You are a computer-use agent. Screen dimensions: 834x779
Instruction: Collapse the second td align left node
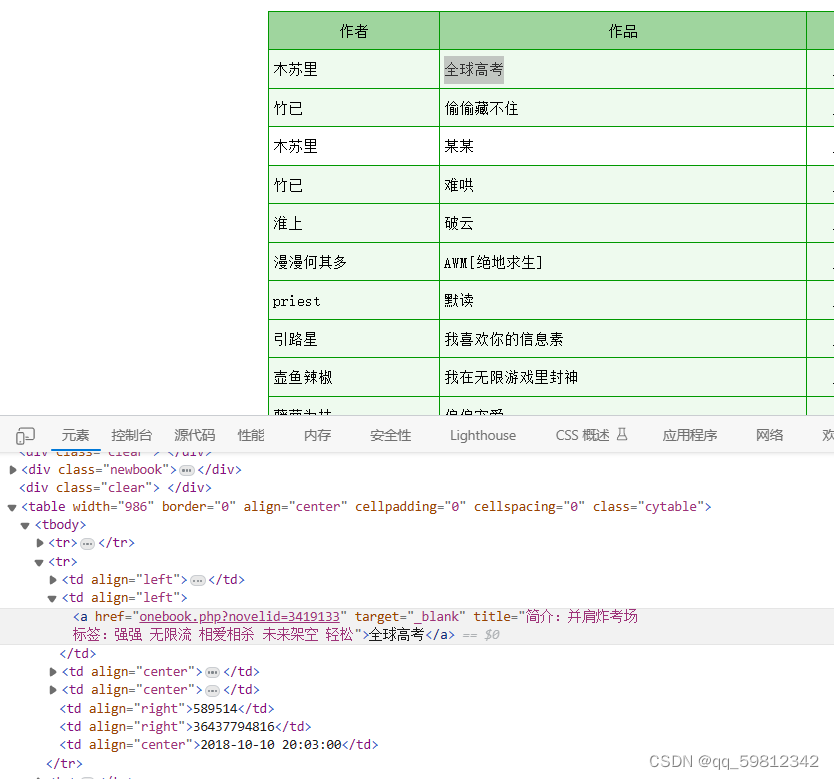tap(52, 599)
